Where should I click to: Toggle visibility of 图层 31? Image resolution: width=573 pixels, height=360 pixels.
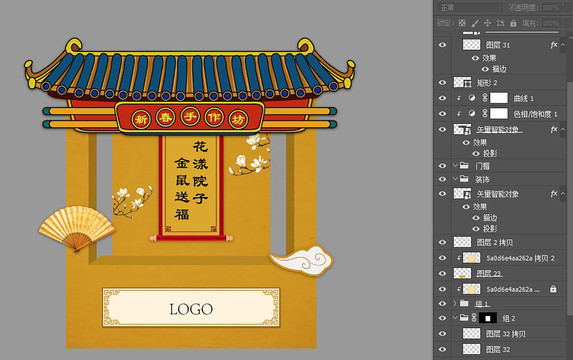(443, 45)
